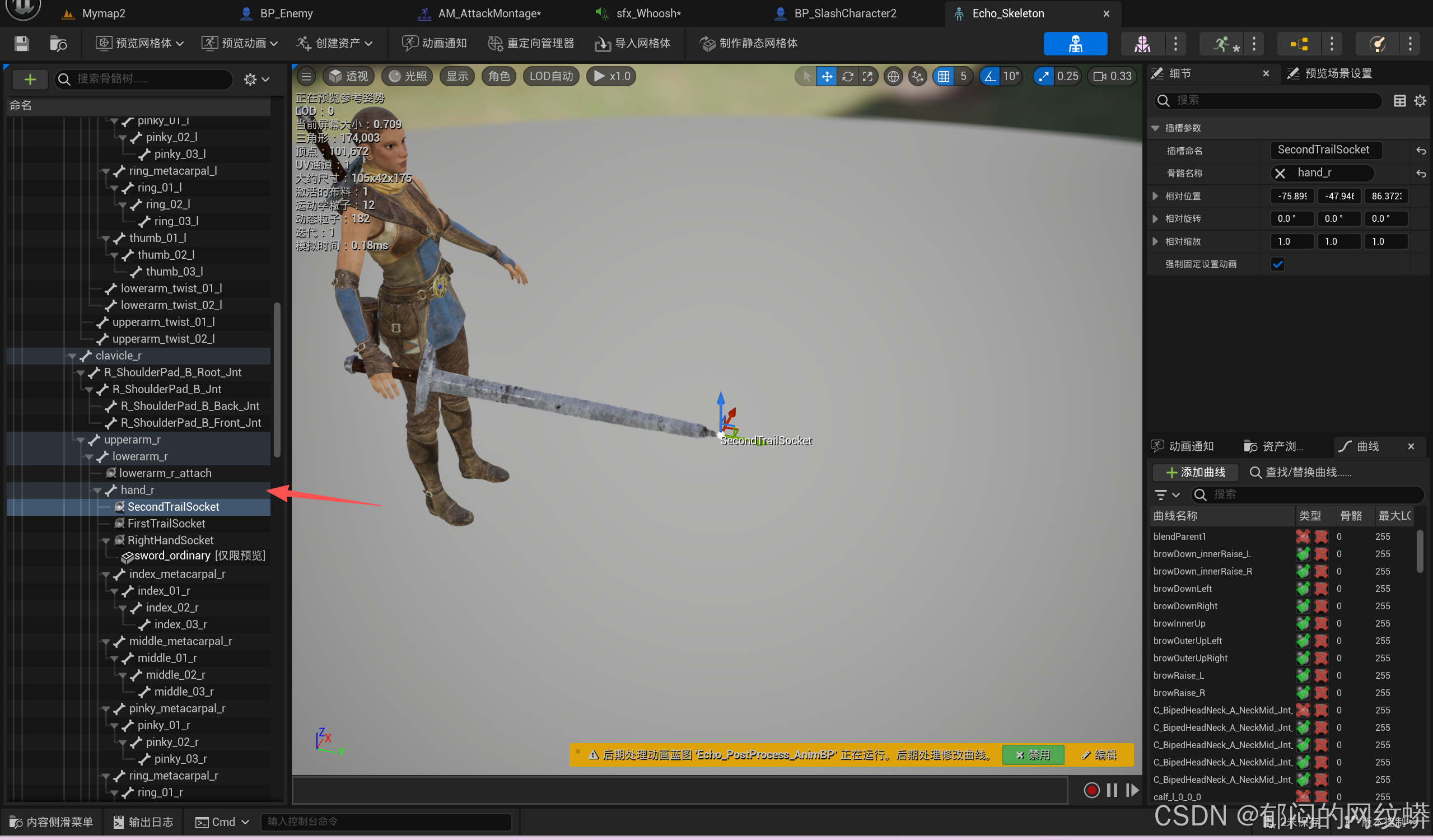Open the viewport hamburger options menu

click(x=306, y=76)
